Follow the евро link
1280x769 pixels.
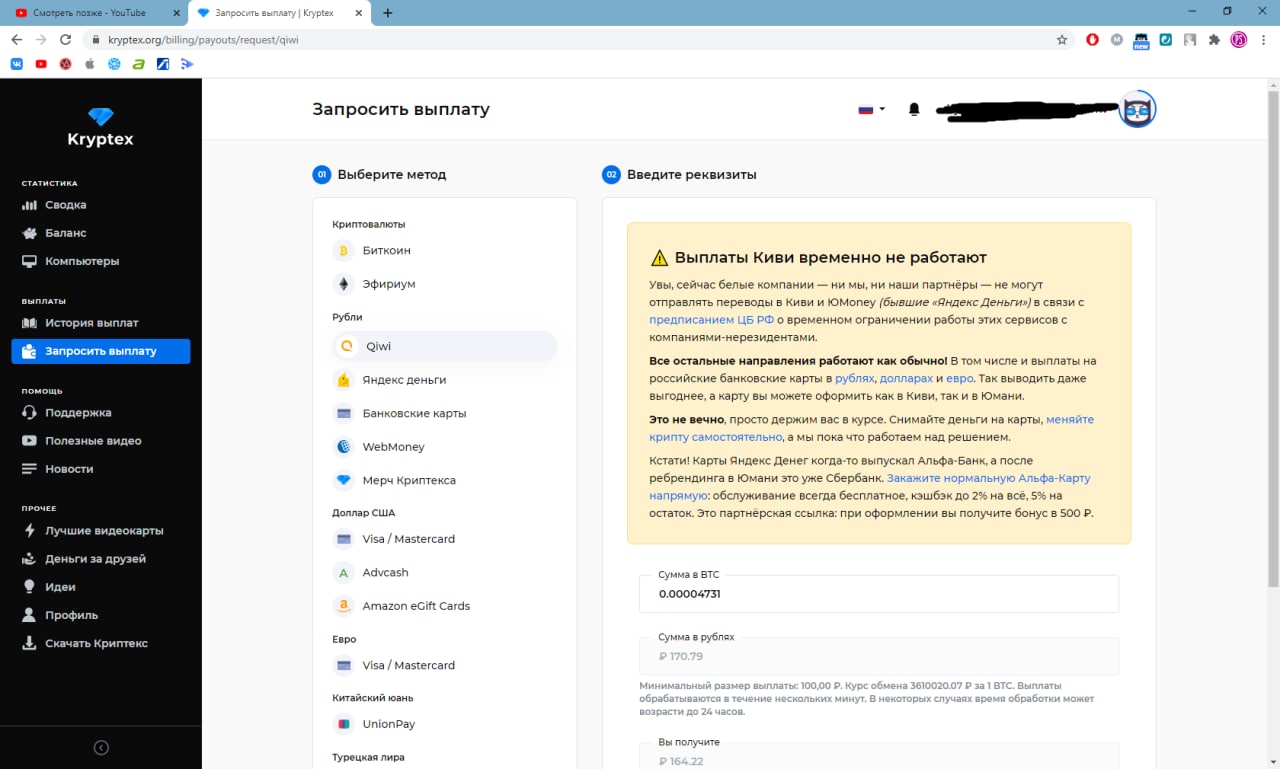coord(959,379)
